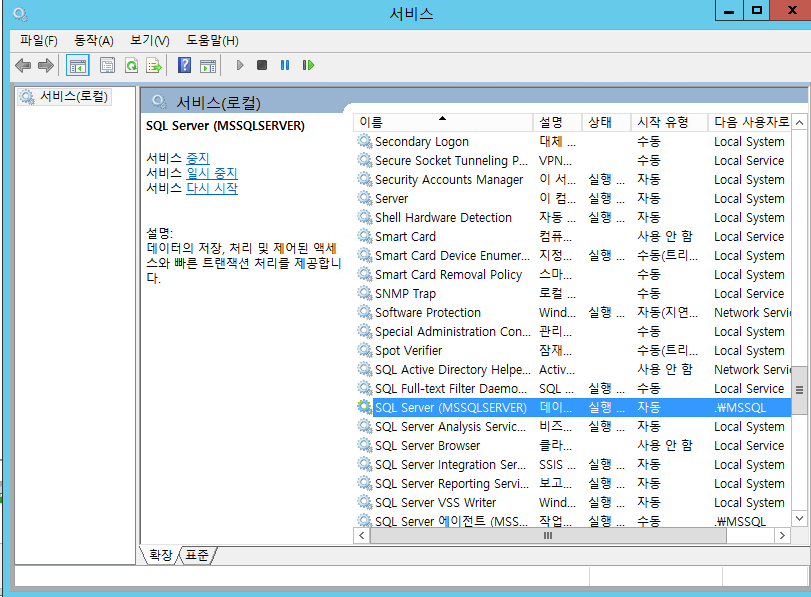This screenshot has height=597, width=811.
Task: Select SQL Full-text Filter Daemo... row
Action: pos(573,389)
